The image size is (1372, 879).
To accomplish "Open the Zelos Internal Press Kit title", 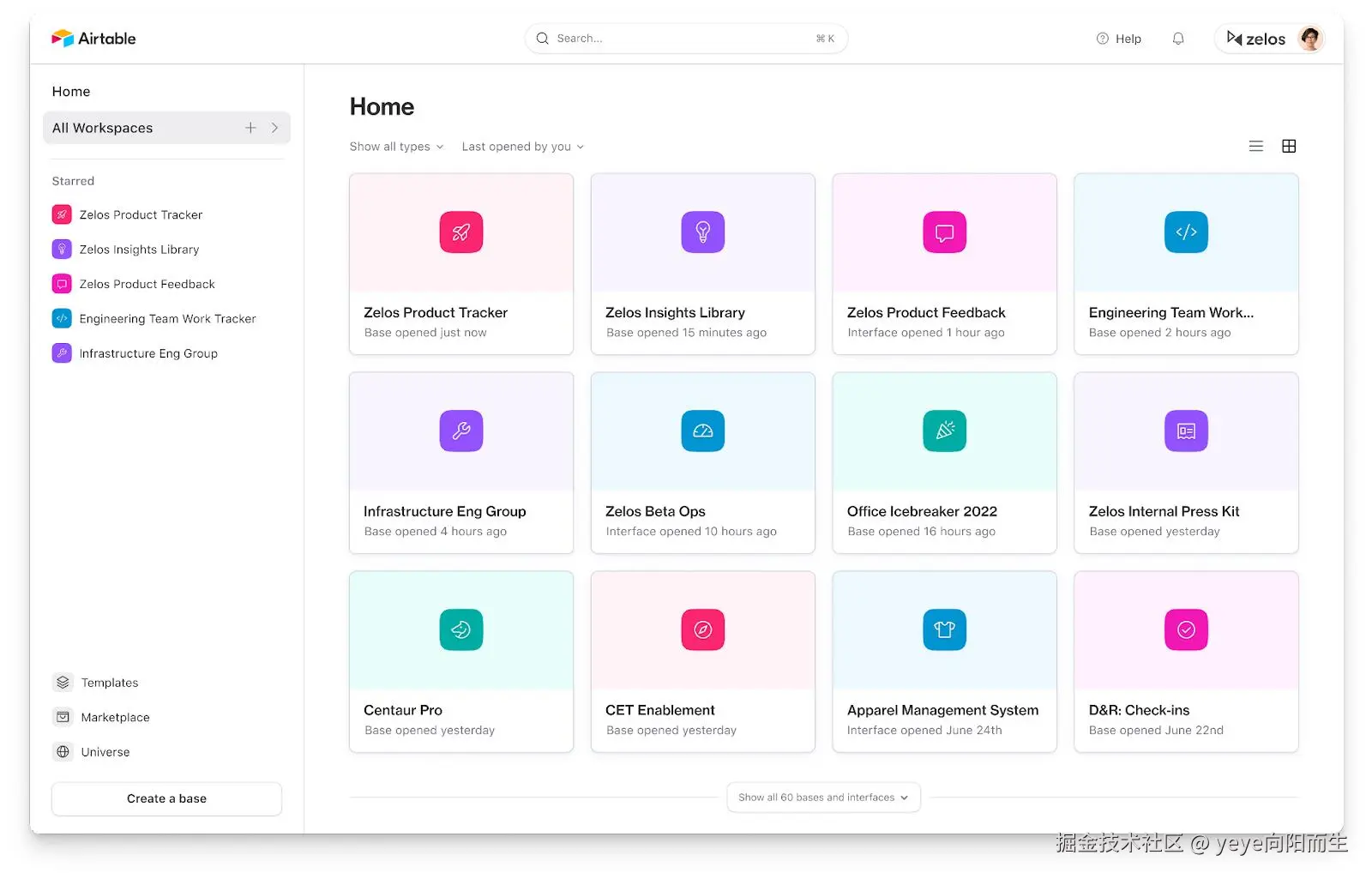I will click(1164, 512).
